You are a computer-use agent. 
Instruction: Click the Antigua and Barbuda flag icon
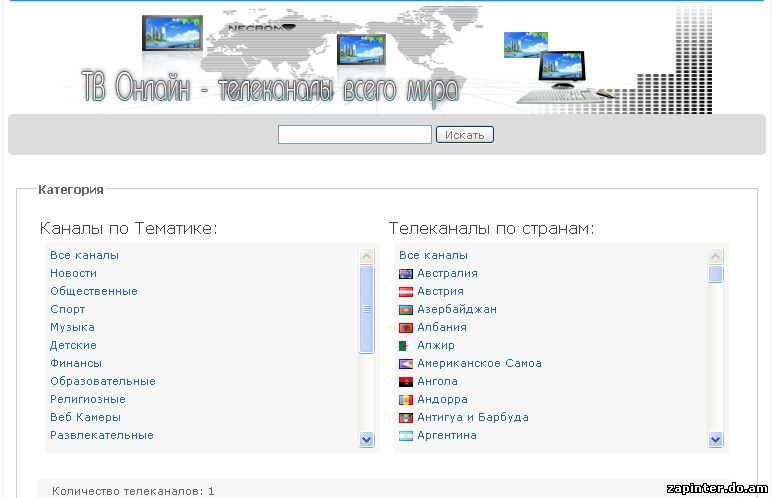click(x=406, y=418)
